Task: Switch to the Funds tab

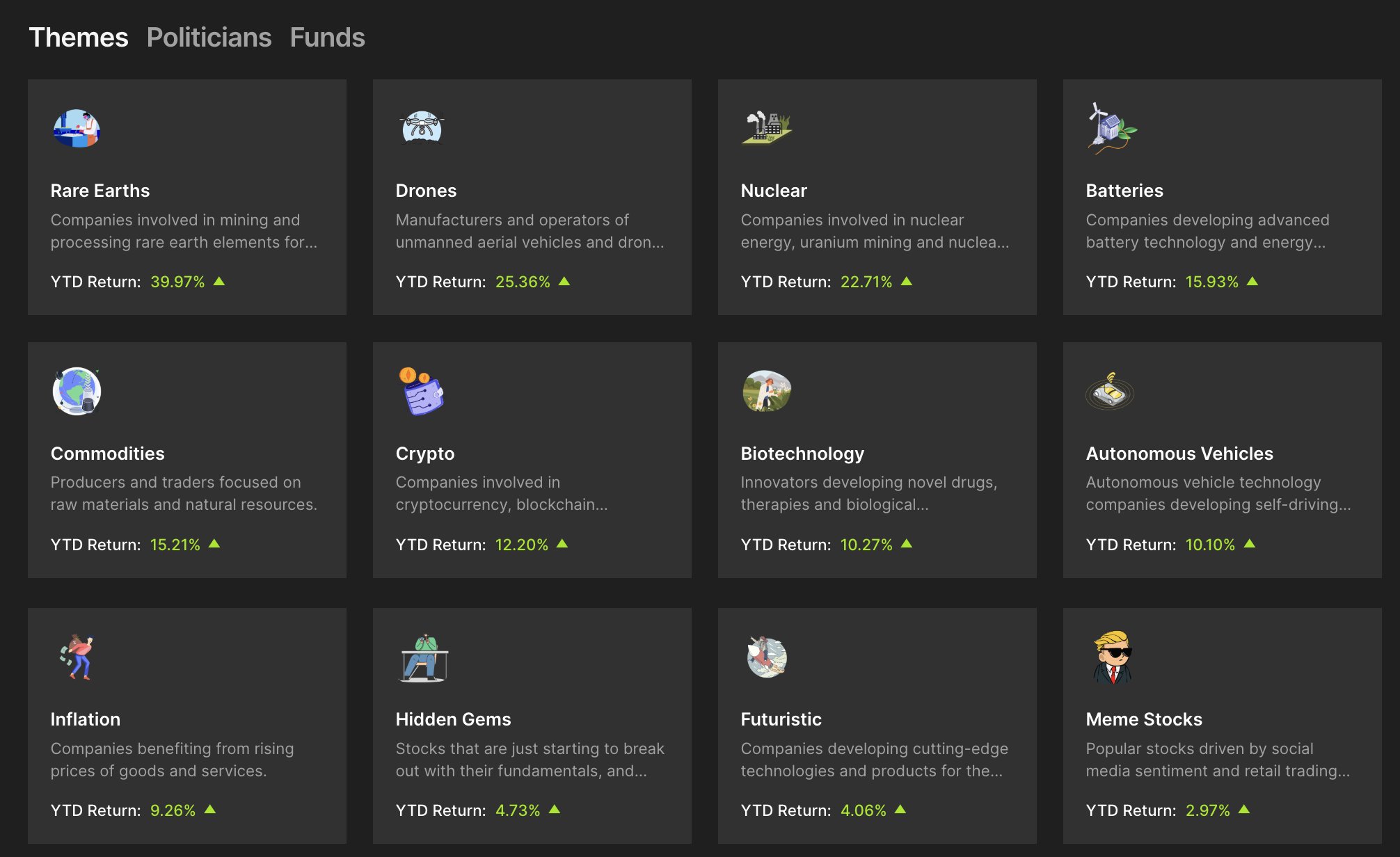Action: pyautogui.click(x=327, y=38)
